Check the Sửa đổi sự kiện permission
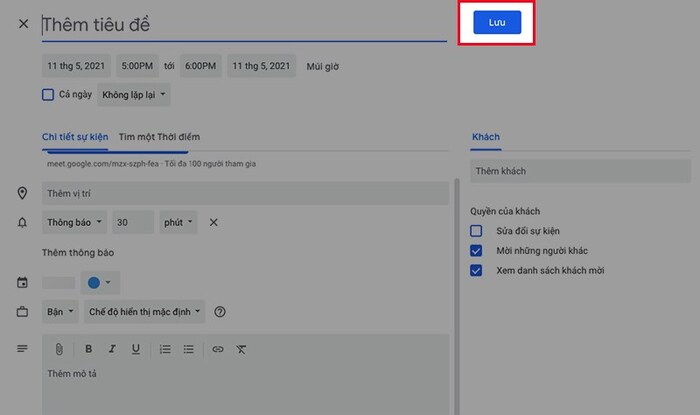This screenshot has width=700, height=415. (476, 231)
